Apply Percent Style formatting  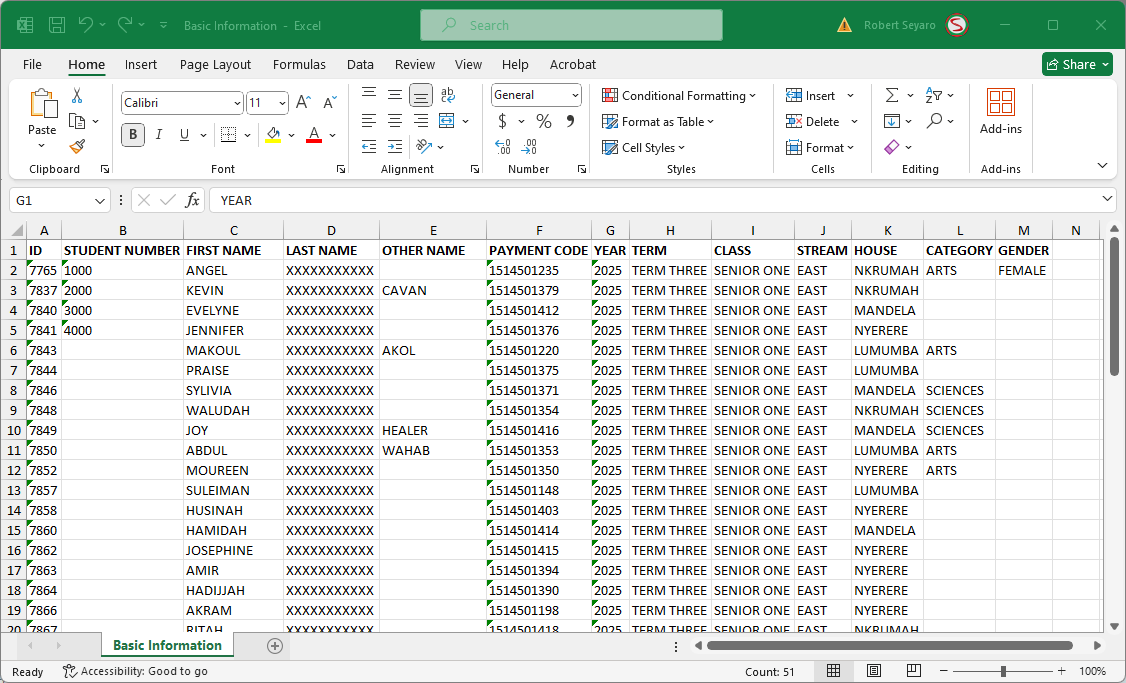544,121
